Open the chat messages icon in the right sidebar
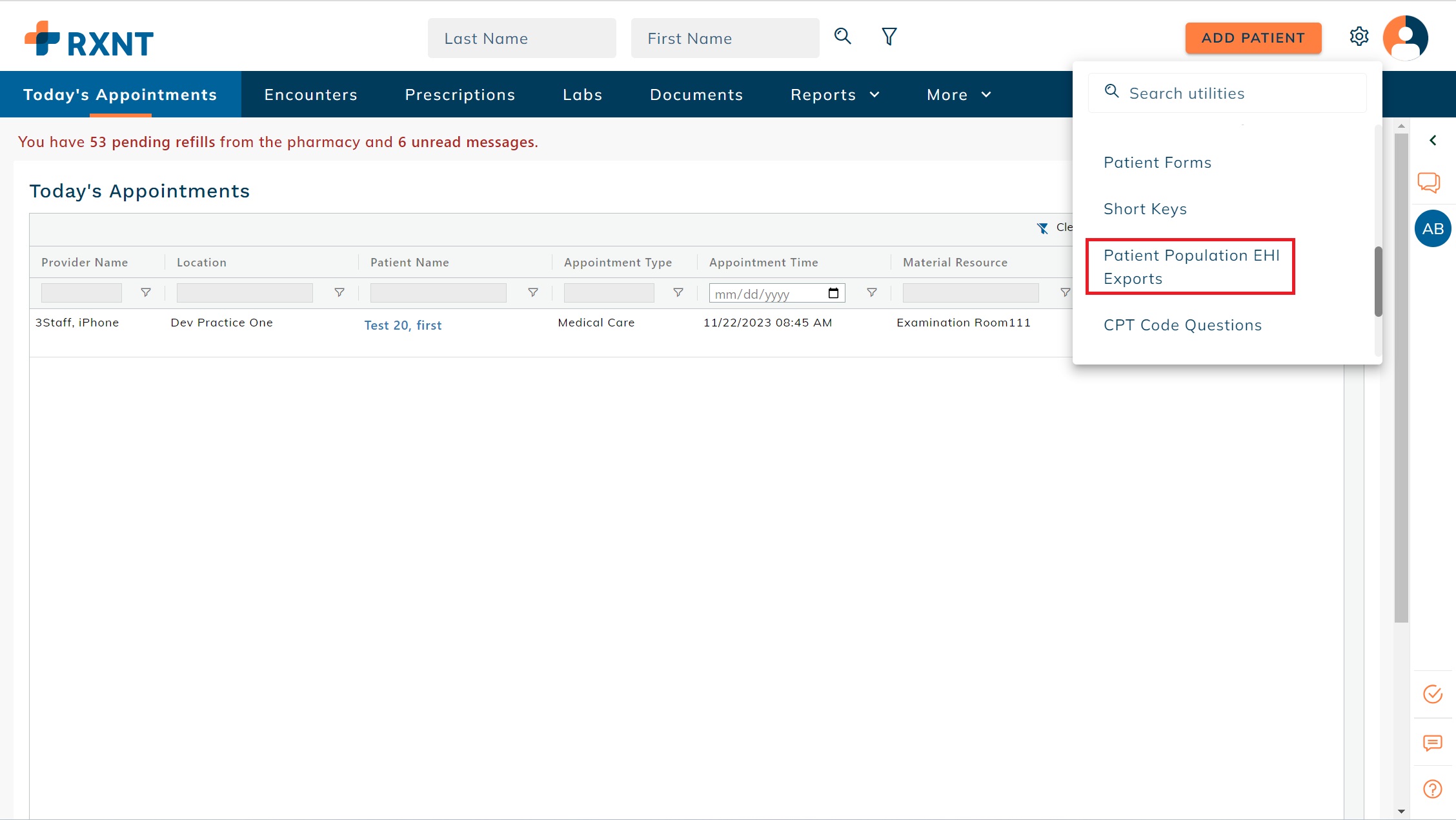Viewport: 1456px width, 820px height. 1430,183
